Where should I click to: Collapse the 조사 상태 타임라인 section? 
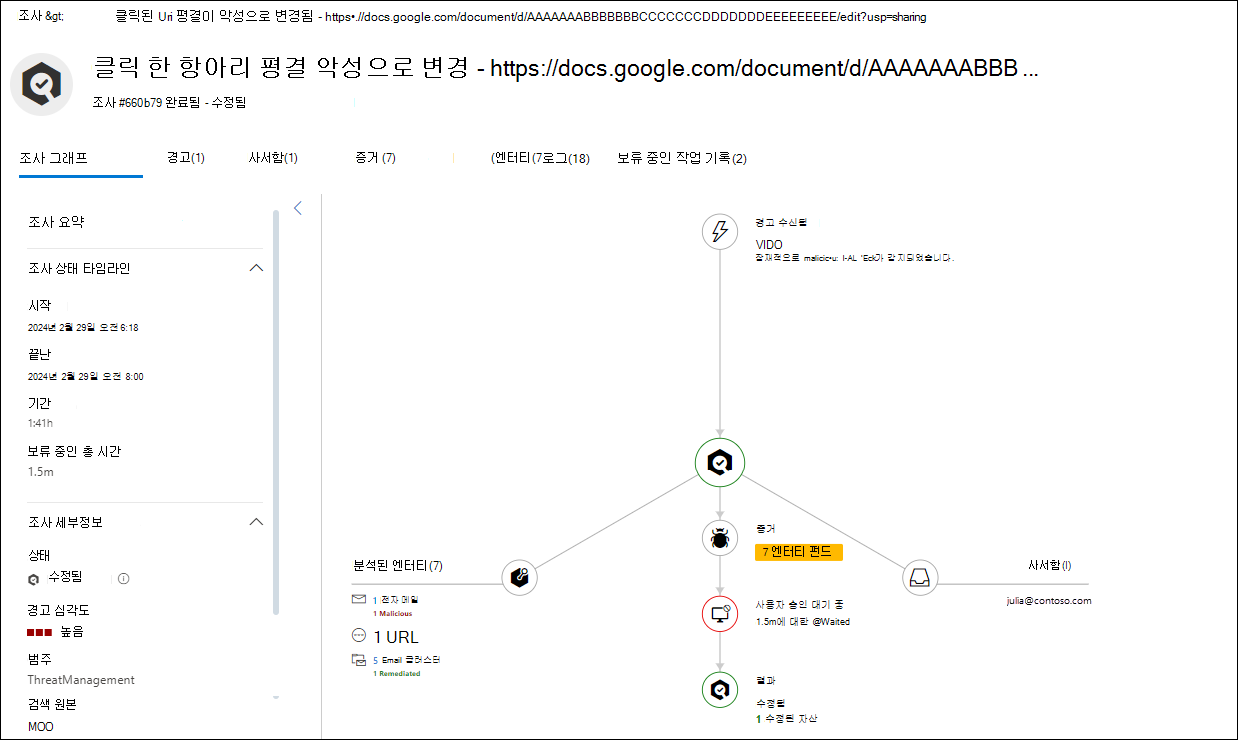(256, 268)
